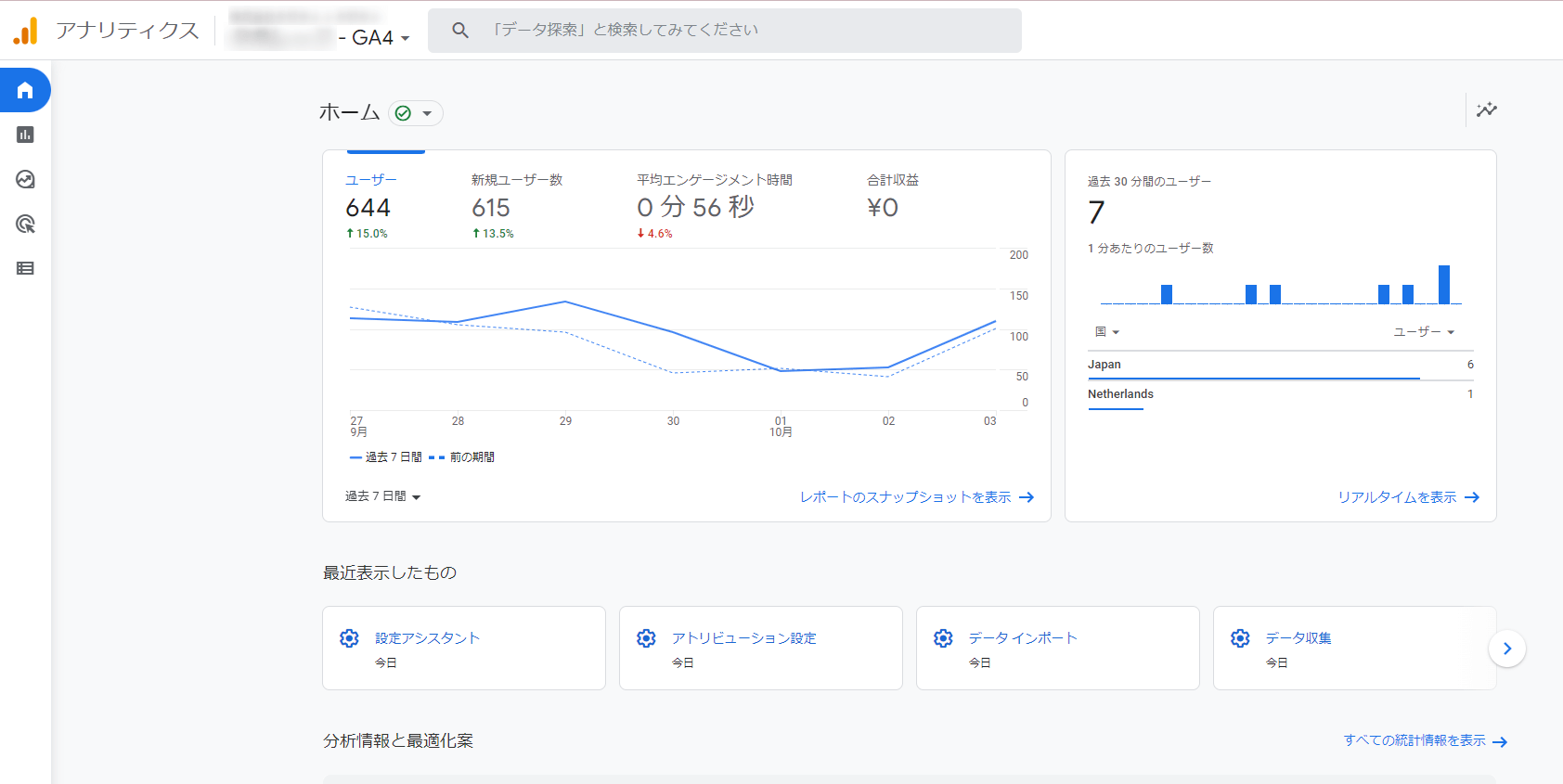The height and width of the screenshot is (784, 1563).
Task: Open the ユーザー metric dropdown in realtime card
Action: (1424, 331)
